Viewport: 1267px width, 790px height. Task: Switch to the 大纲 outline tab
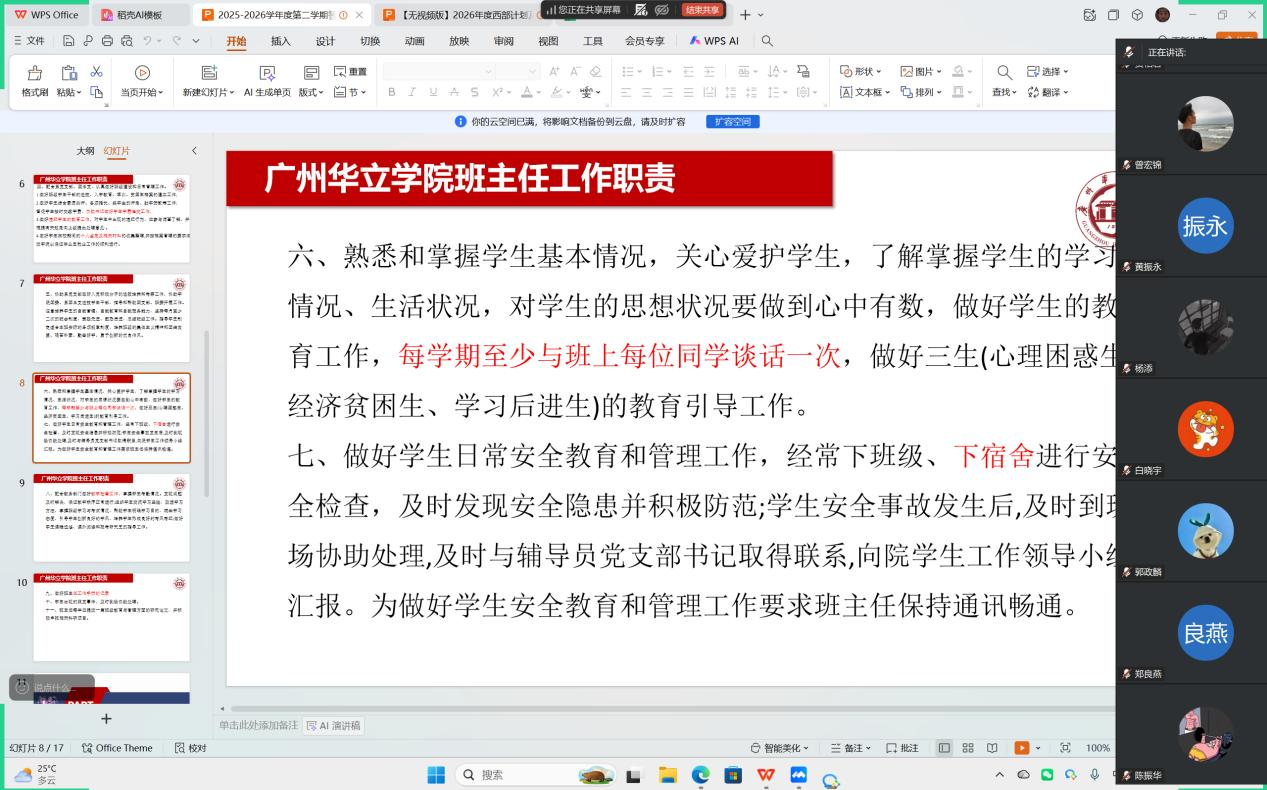click(x=86, y=151)
